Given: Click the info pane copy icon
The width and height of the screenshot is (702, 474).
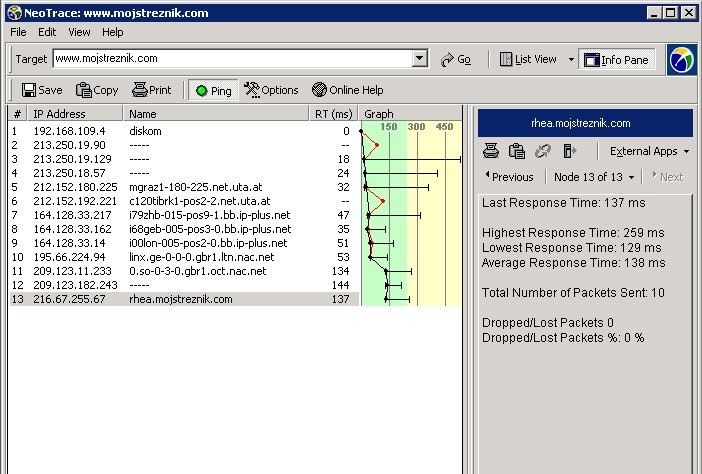Looking at the screenshot, I should [x=517, y=151].
